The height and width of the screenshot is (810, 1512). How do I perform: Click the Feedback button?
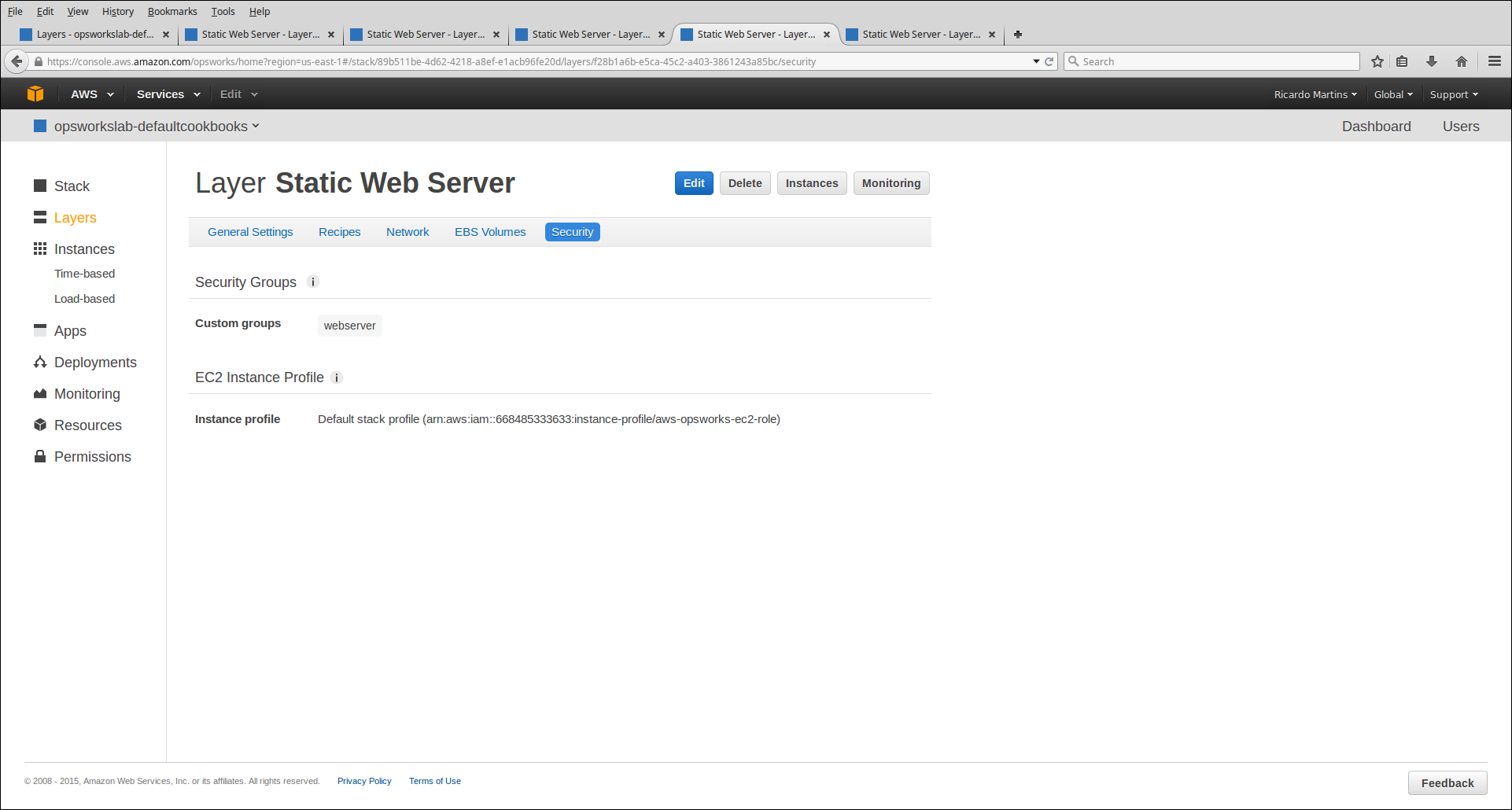point(1447,783)
